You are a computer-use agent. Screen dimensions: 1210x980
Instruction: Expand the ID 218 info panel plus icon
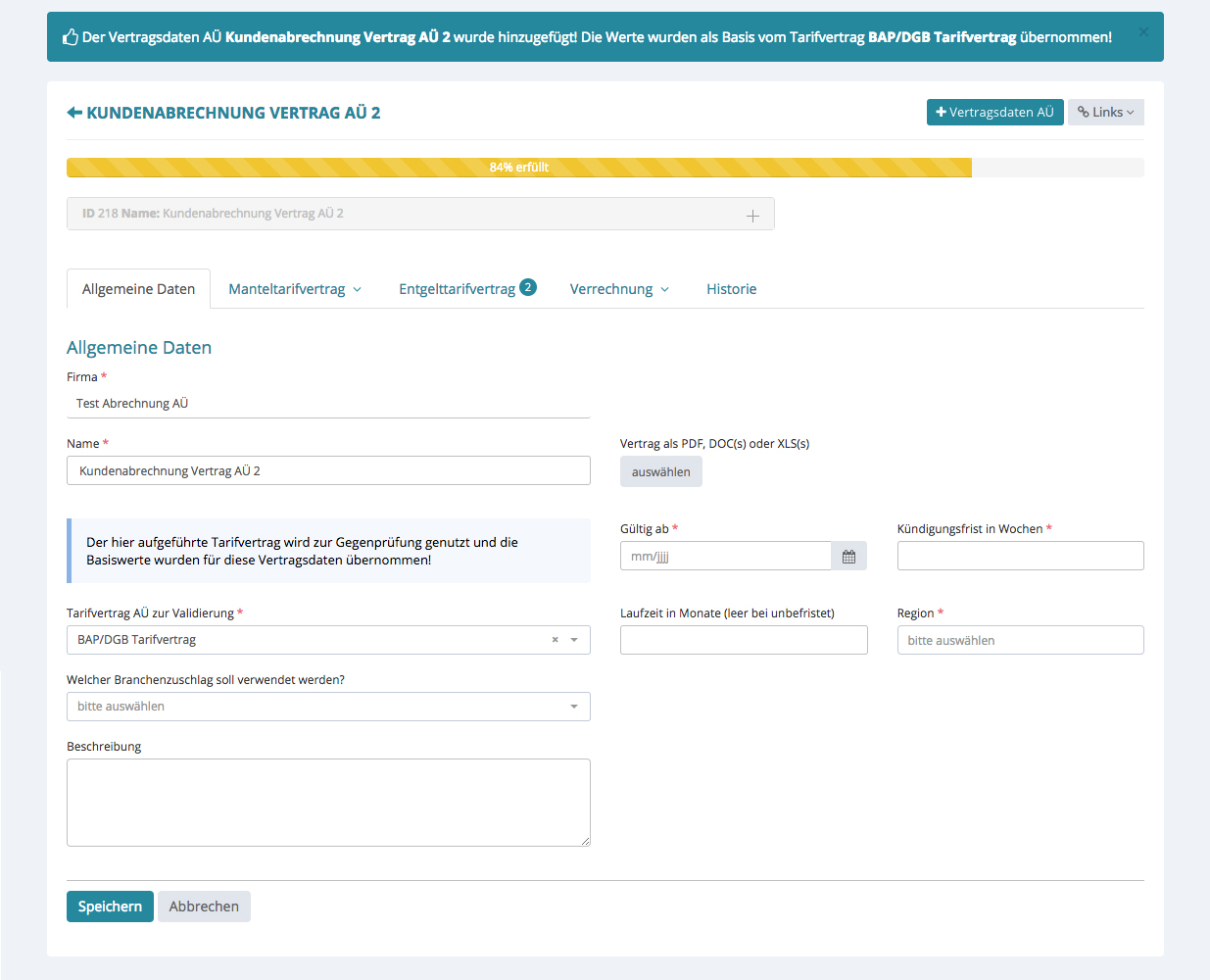pyautogui.click(x=752, y=216)
